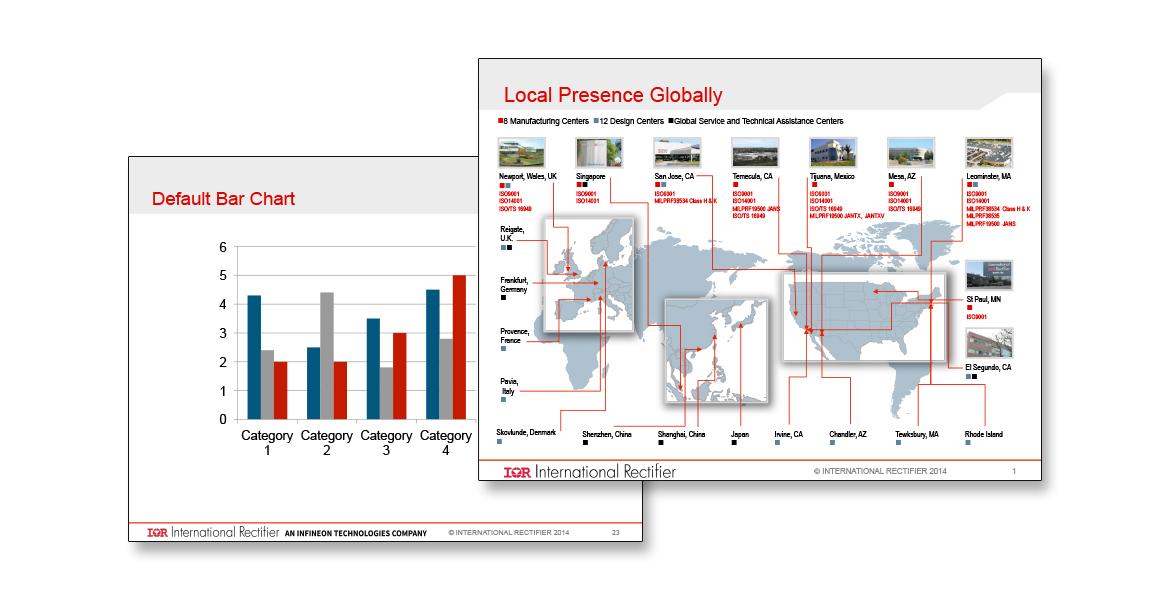The image size is (1170, 600).
Task: Click the red Manufacturing Centers legend square
Action: [501, 121]
